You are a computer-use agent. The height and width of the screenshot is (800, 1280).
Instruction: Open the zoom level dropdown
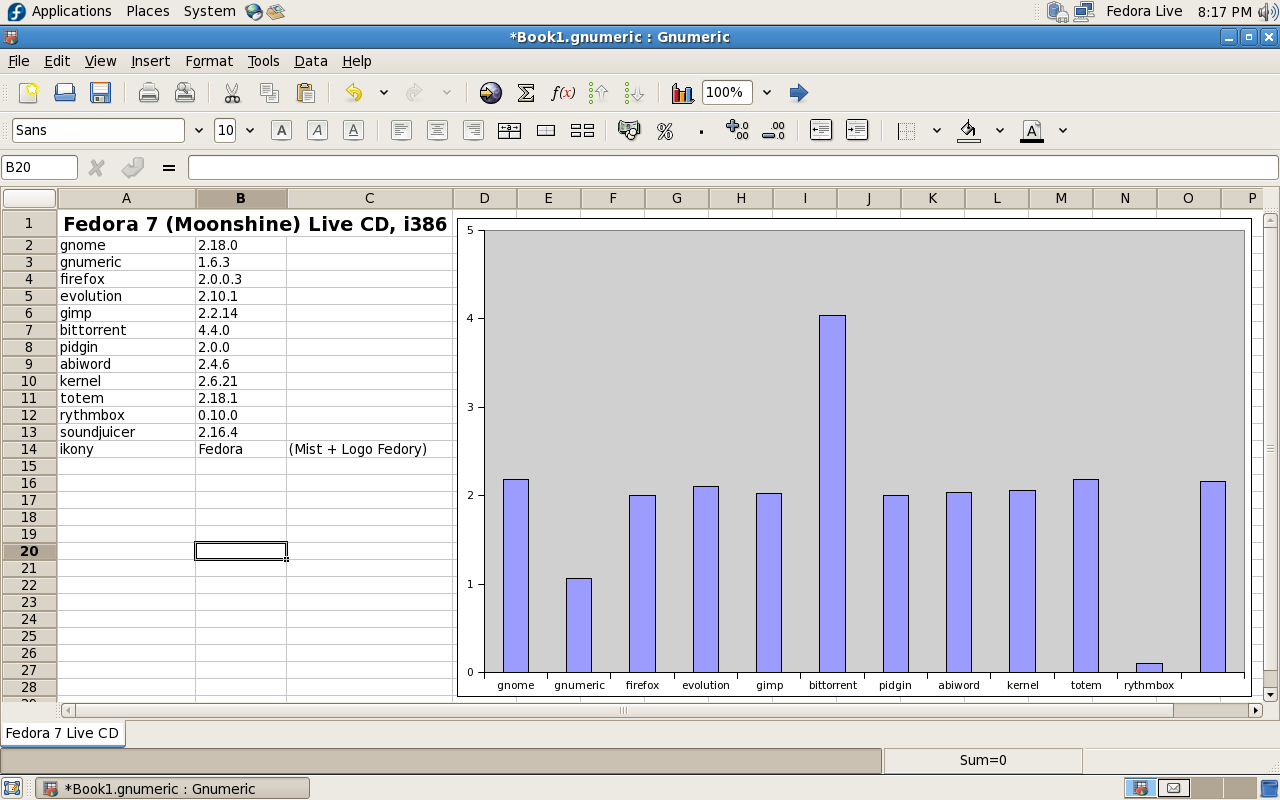coord(767,93)
